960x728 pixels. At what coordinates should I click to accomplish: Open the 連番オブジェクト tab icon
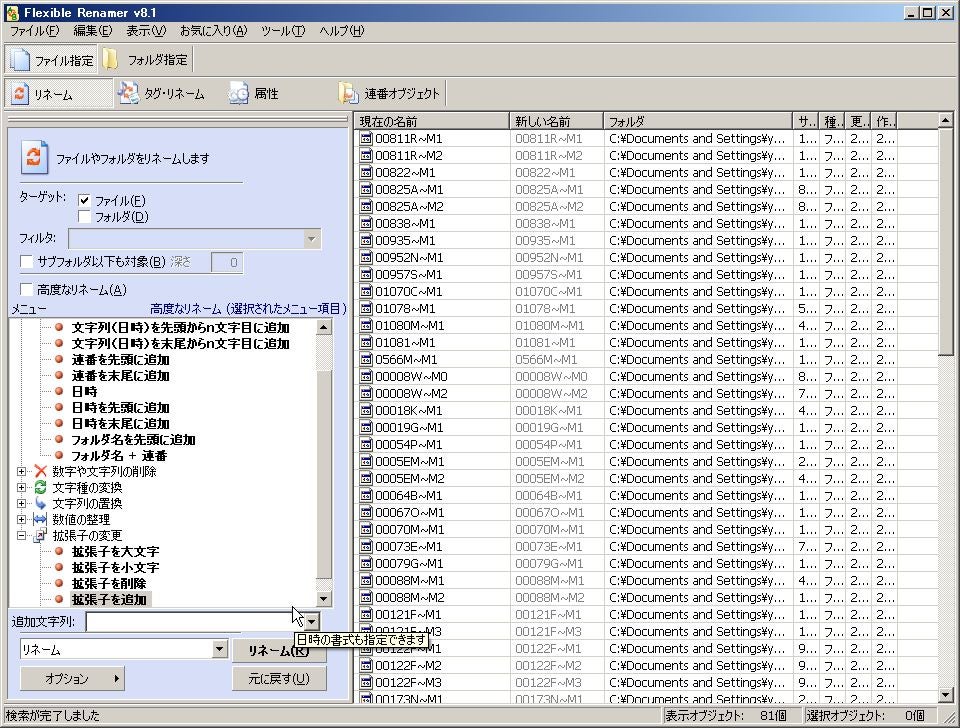pos(348,93)
